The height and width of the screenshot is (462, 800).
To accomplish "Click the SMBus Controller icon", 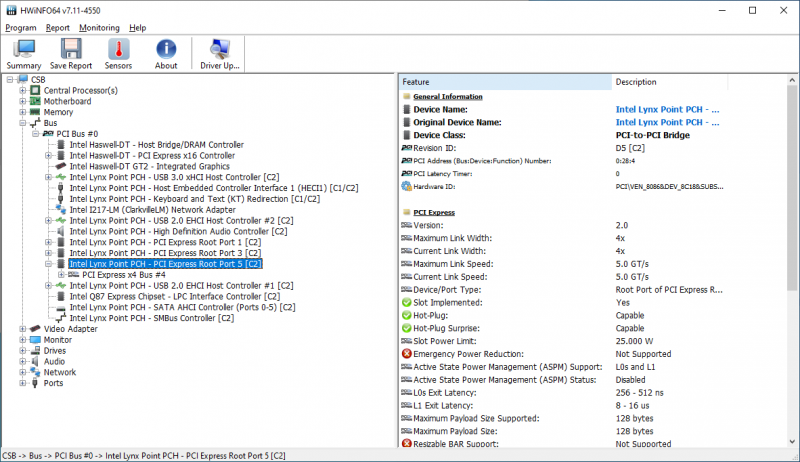I will [61, 318].
